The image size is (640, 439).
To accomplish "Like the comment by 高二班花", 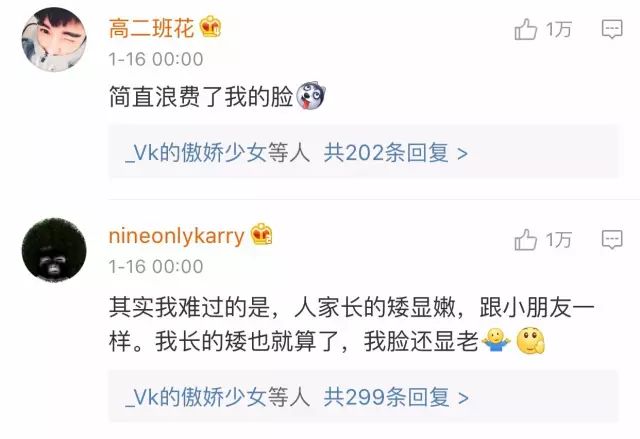I will [x=525, y=29].
